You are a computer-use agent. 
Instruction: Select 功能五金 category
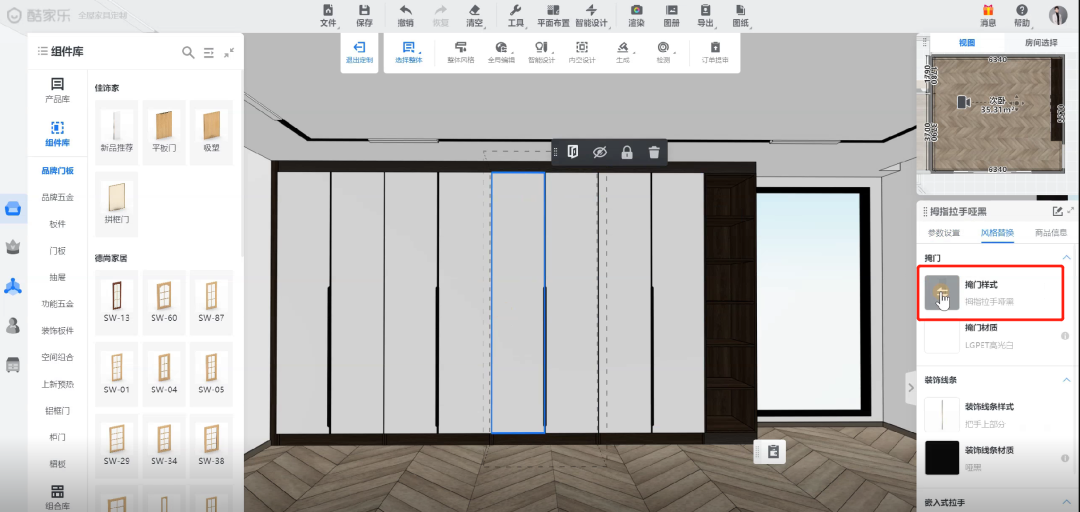(57, 303)
